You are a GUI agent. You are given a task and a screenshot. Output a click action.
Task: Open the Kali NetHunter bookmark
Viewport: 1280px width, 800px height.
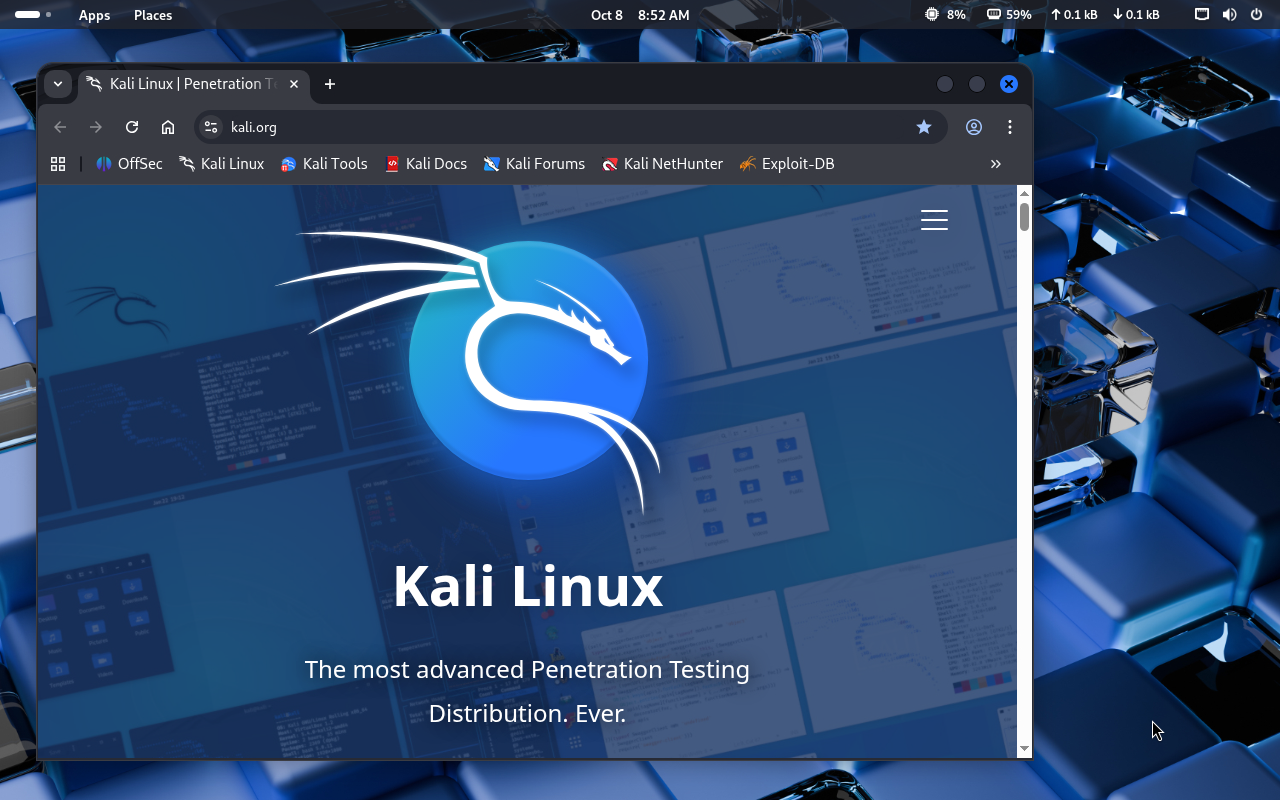coord(662,164)
